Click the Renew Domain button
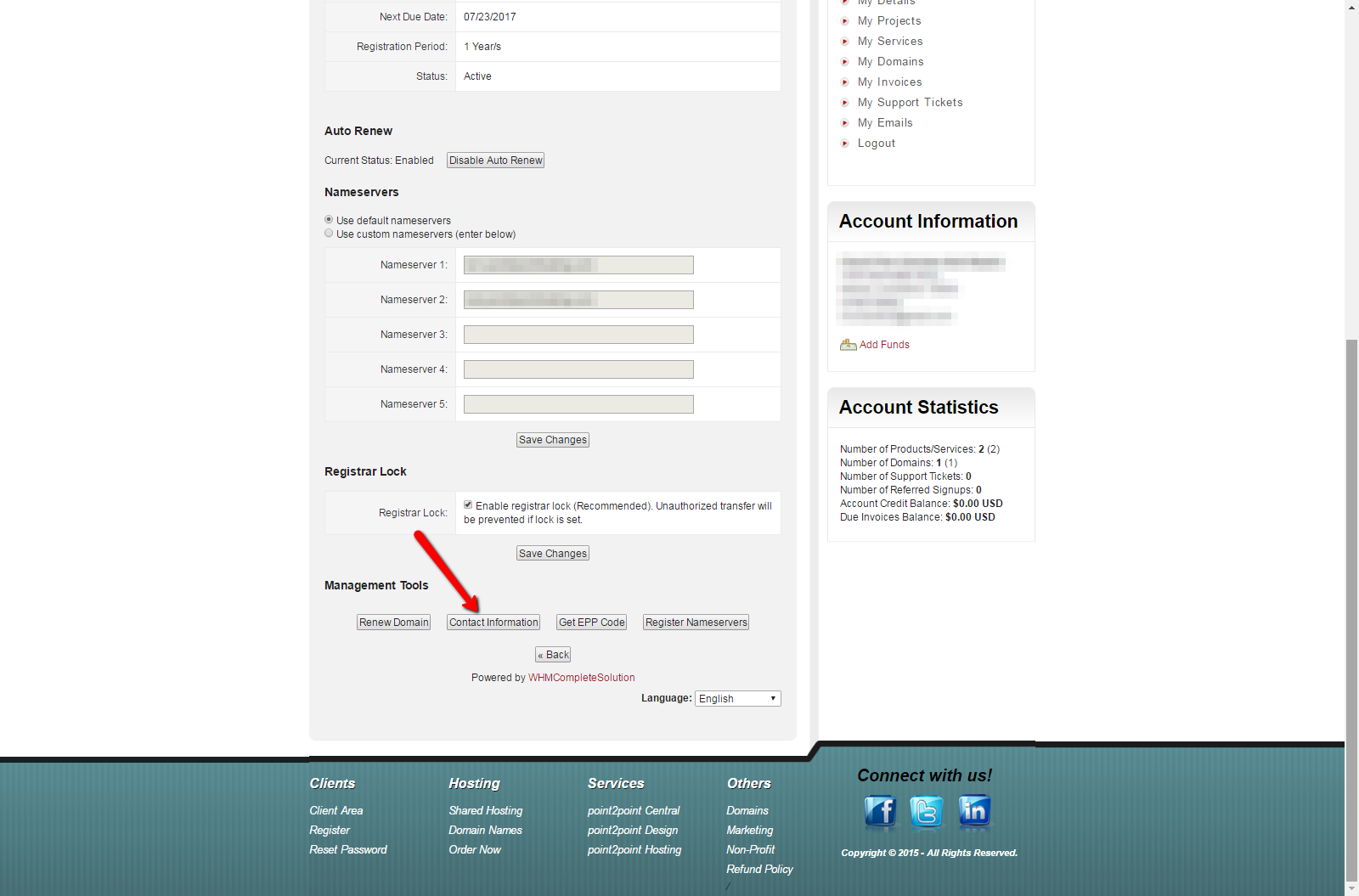Image resolution: width=1359 pixels, height=896 pixels. point(394,623)
